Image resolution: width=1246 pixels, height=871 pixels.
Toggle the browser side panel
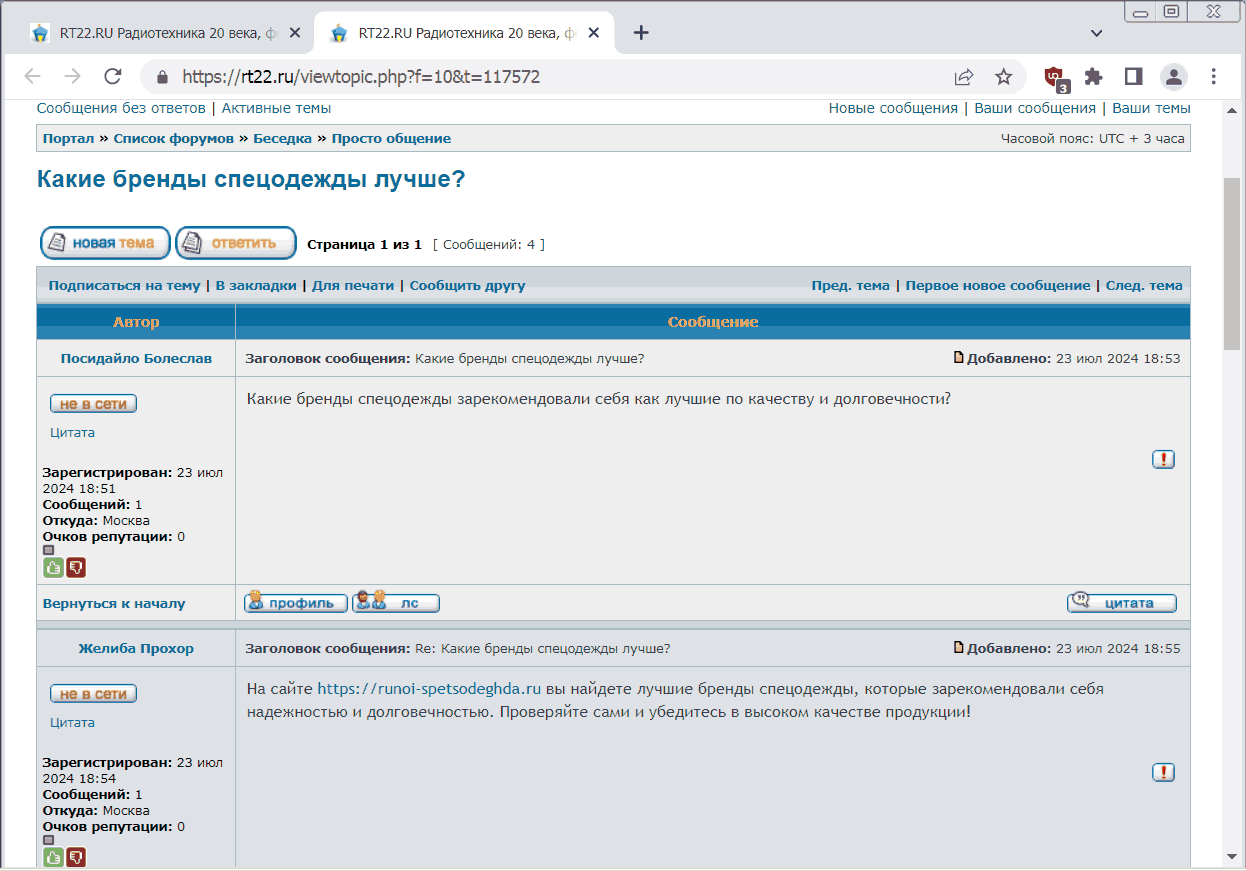[x=1133, y=77]
